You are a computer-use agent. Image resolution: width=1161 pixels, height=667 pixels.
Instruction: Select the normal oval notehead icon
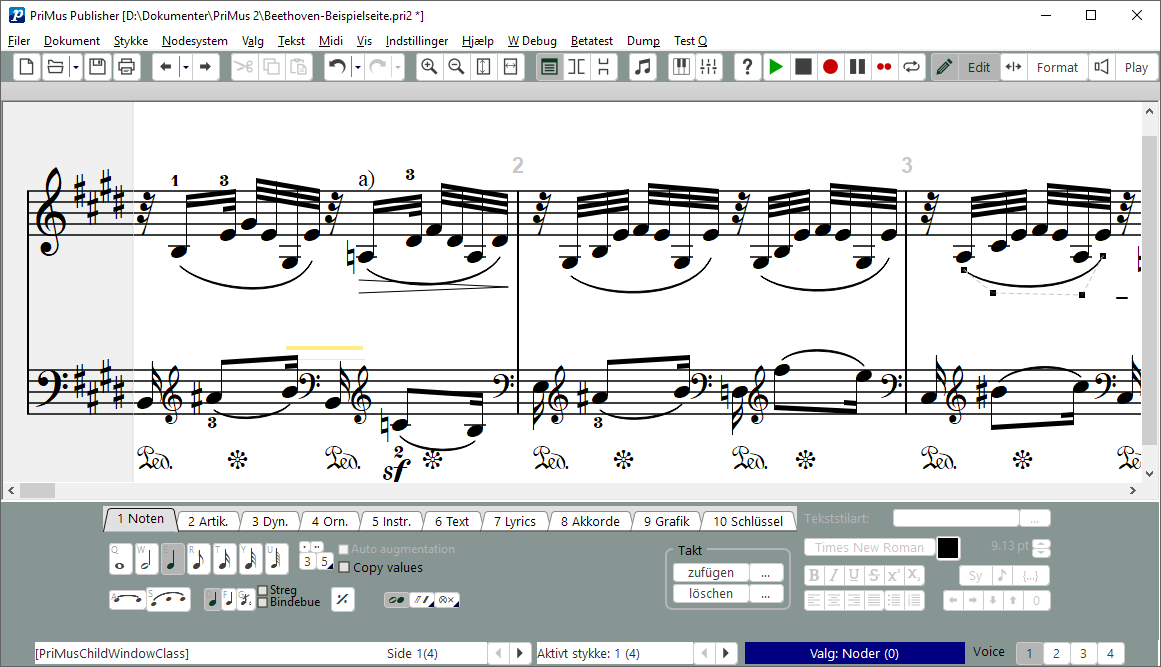[396, 600]
